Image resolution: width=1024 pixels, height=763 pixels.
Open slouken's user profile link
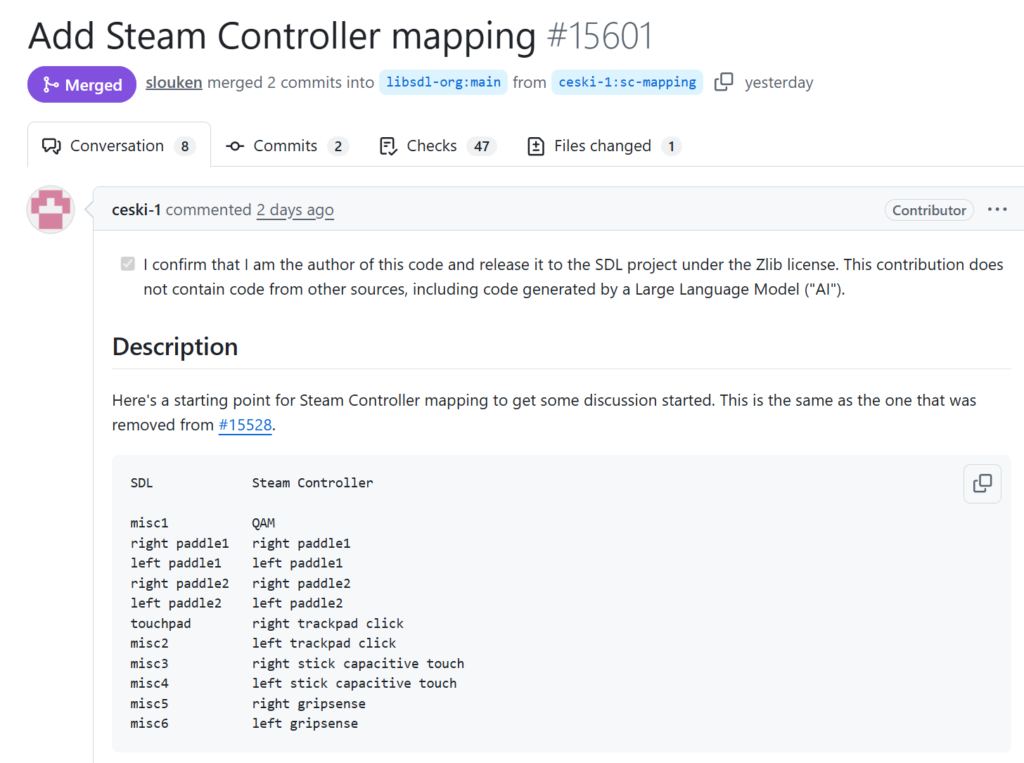pyautogui.click(x=174, y=82)
